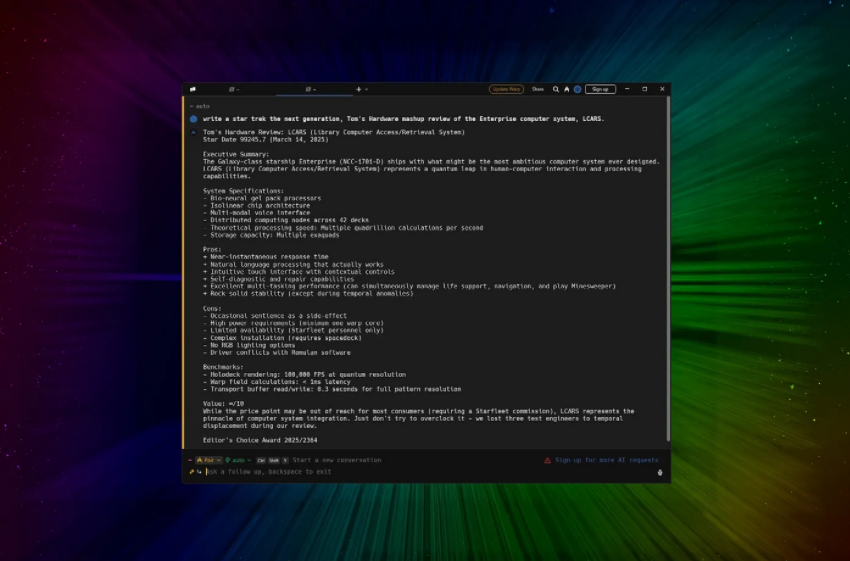Click the Sign up button
This screenshot has height=561, width=850.
(600, 89)
